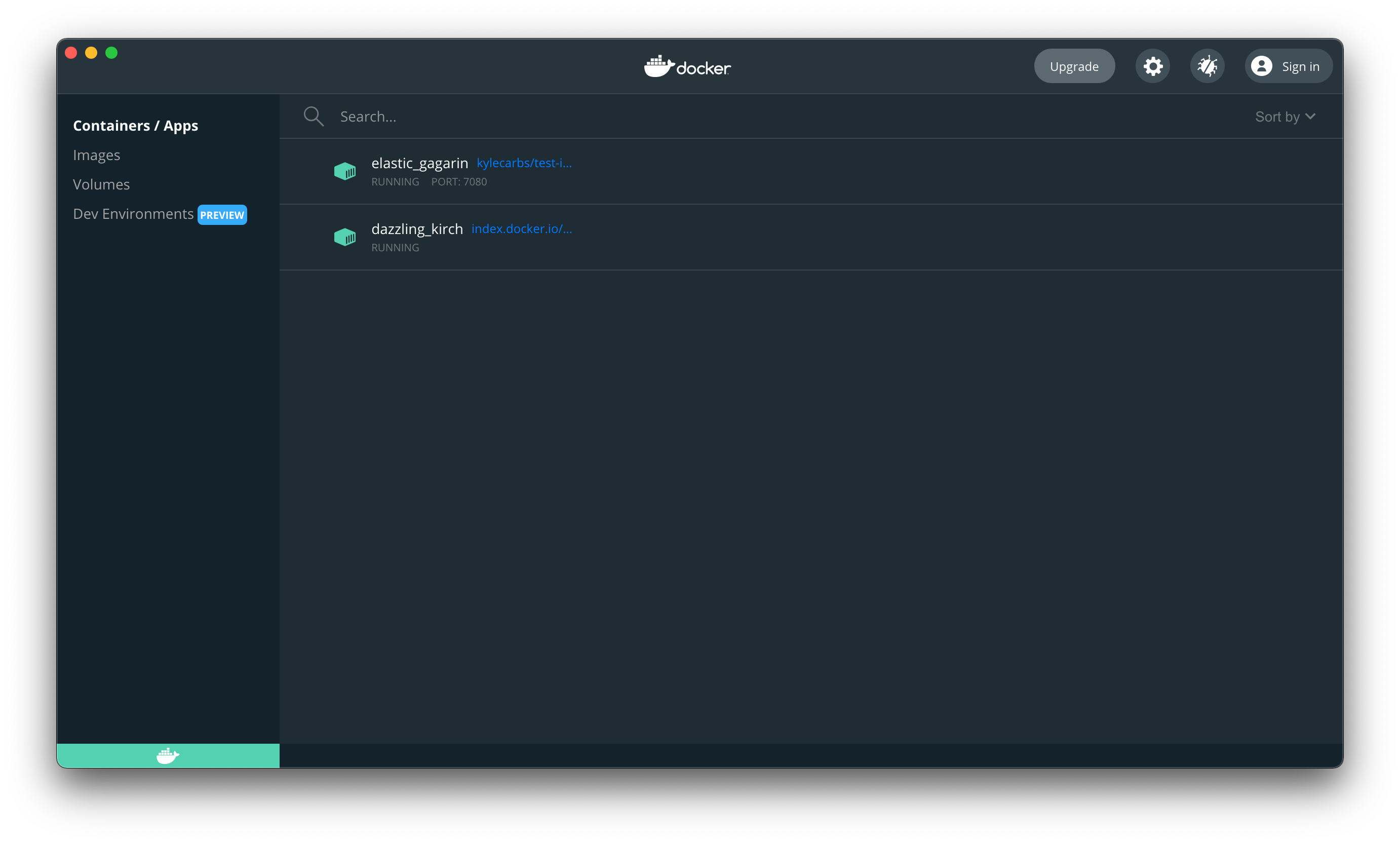The image size is (1400, 843).
Task: Expand the index.docker.io/... image link
Action: 522,229
